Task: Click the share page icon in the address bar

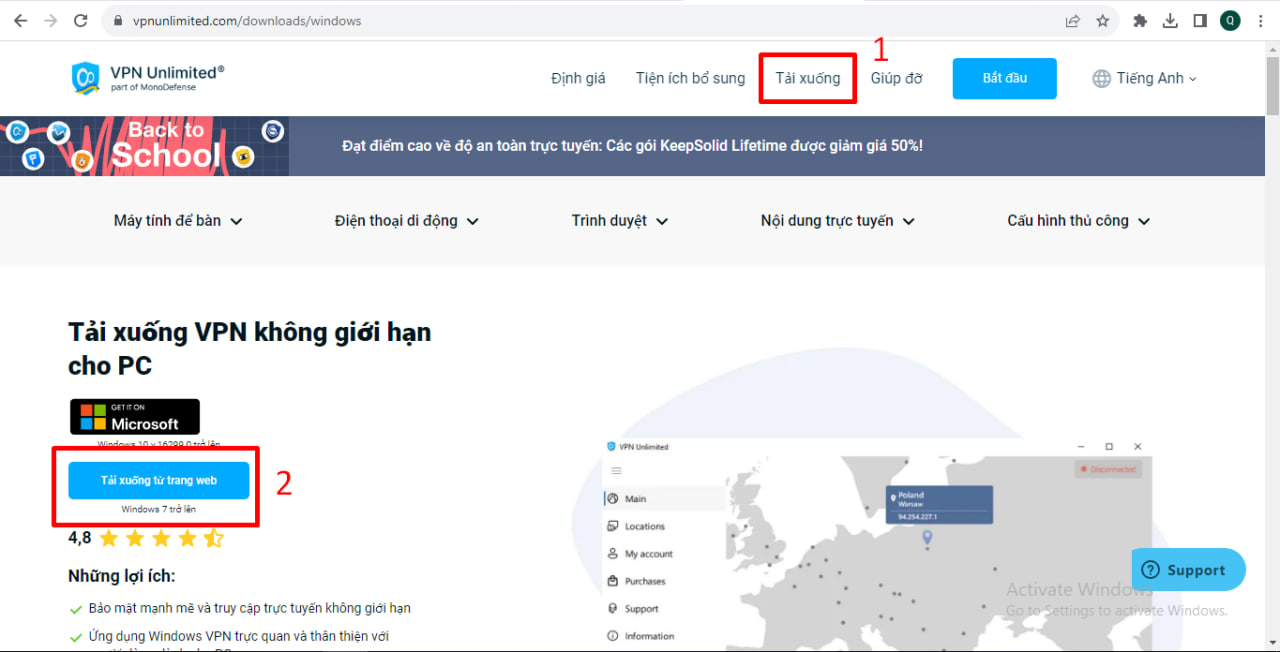Action: pos(1073,20)
